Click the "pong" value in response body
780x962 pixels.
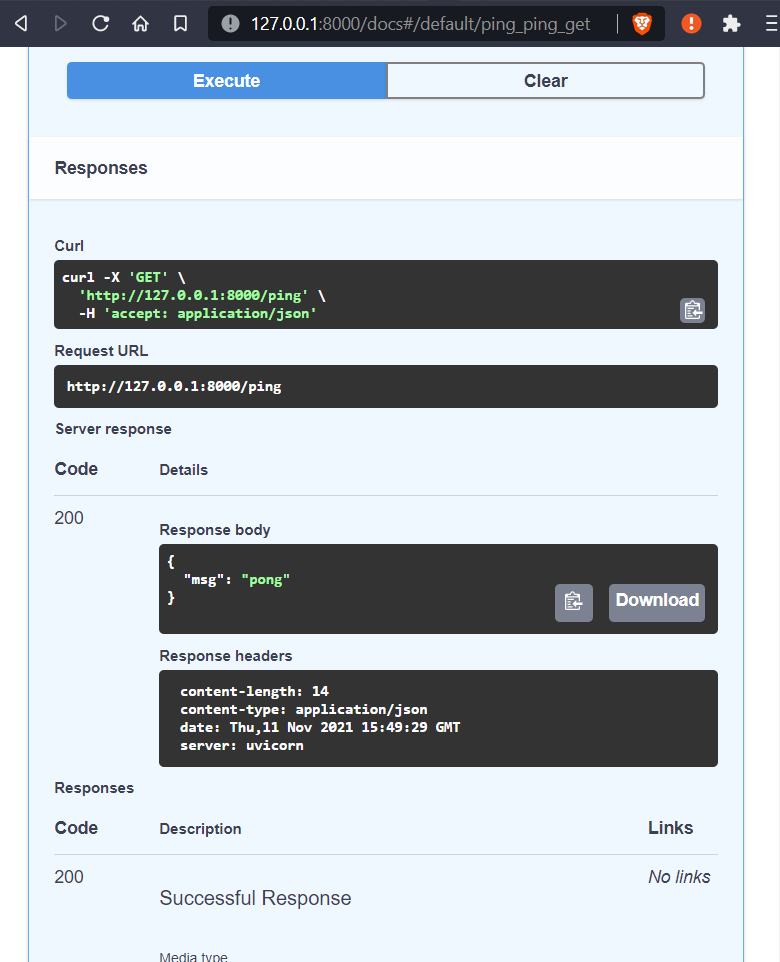tap(265, 580)
